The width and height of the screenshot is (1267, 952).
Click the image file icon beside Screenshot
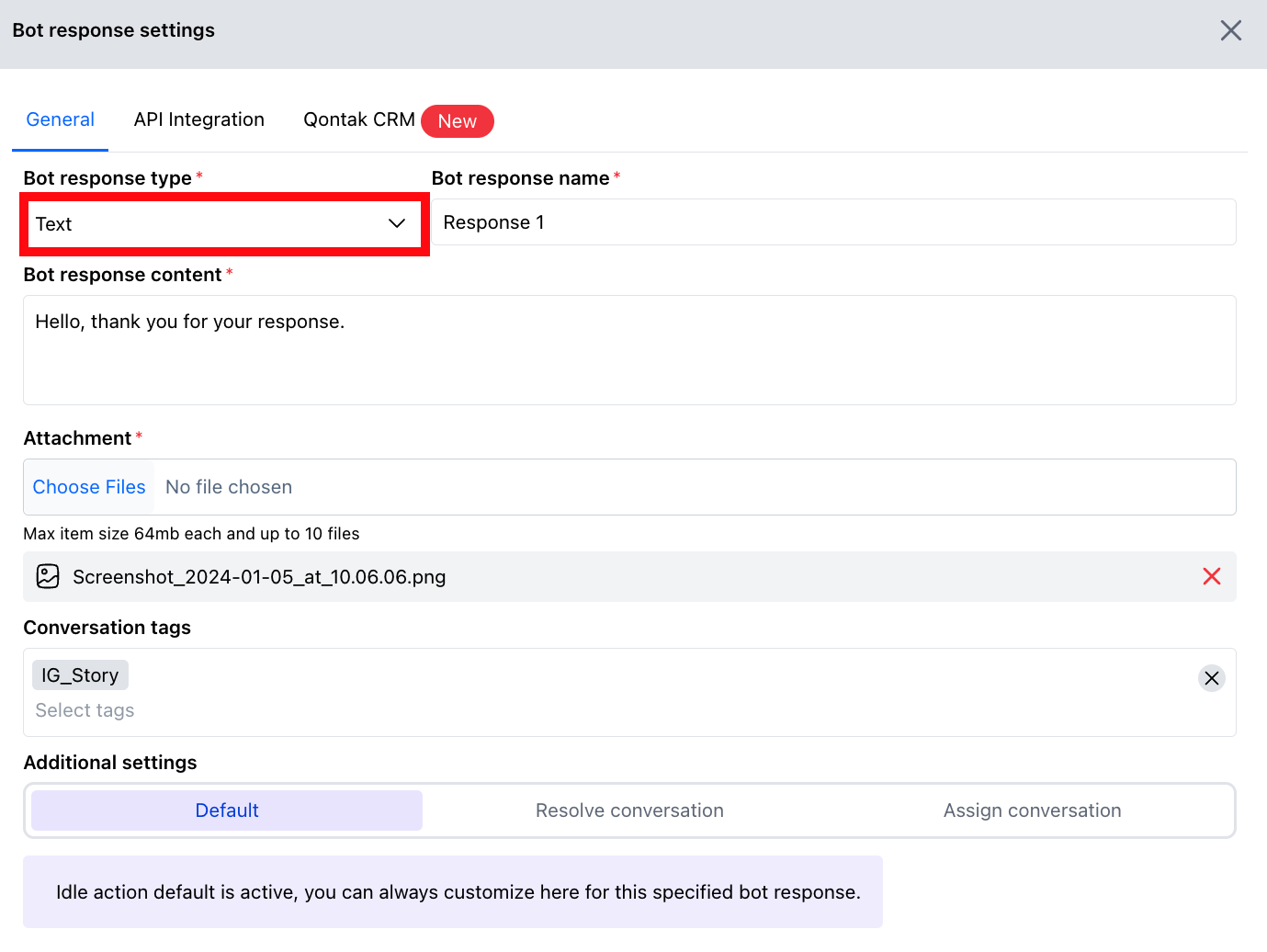tap(48, 576)
